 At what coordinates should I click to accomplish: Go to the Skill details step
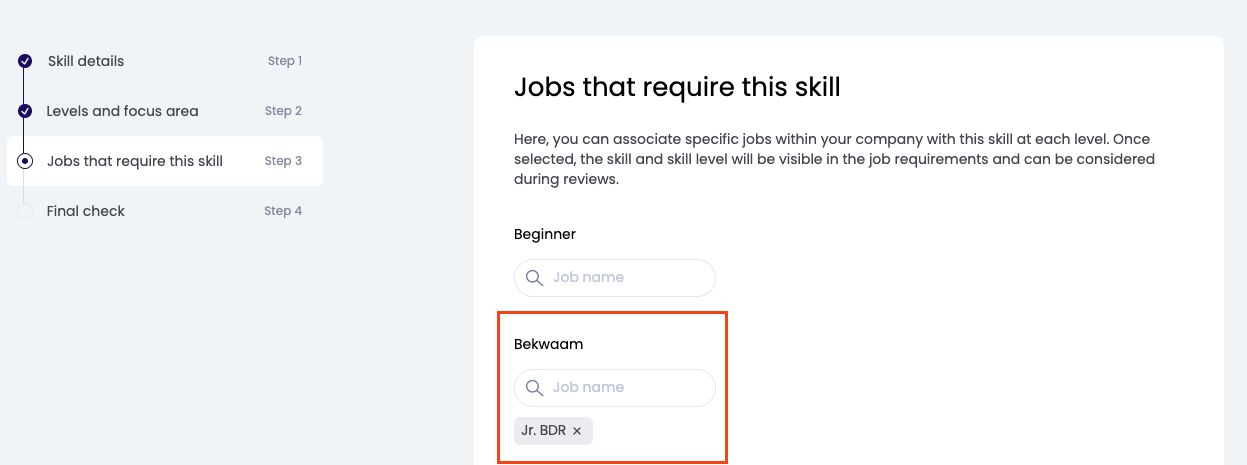(86, 61)
